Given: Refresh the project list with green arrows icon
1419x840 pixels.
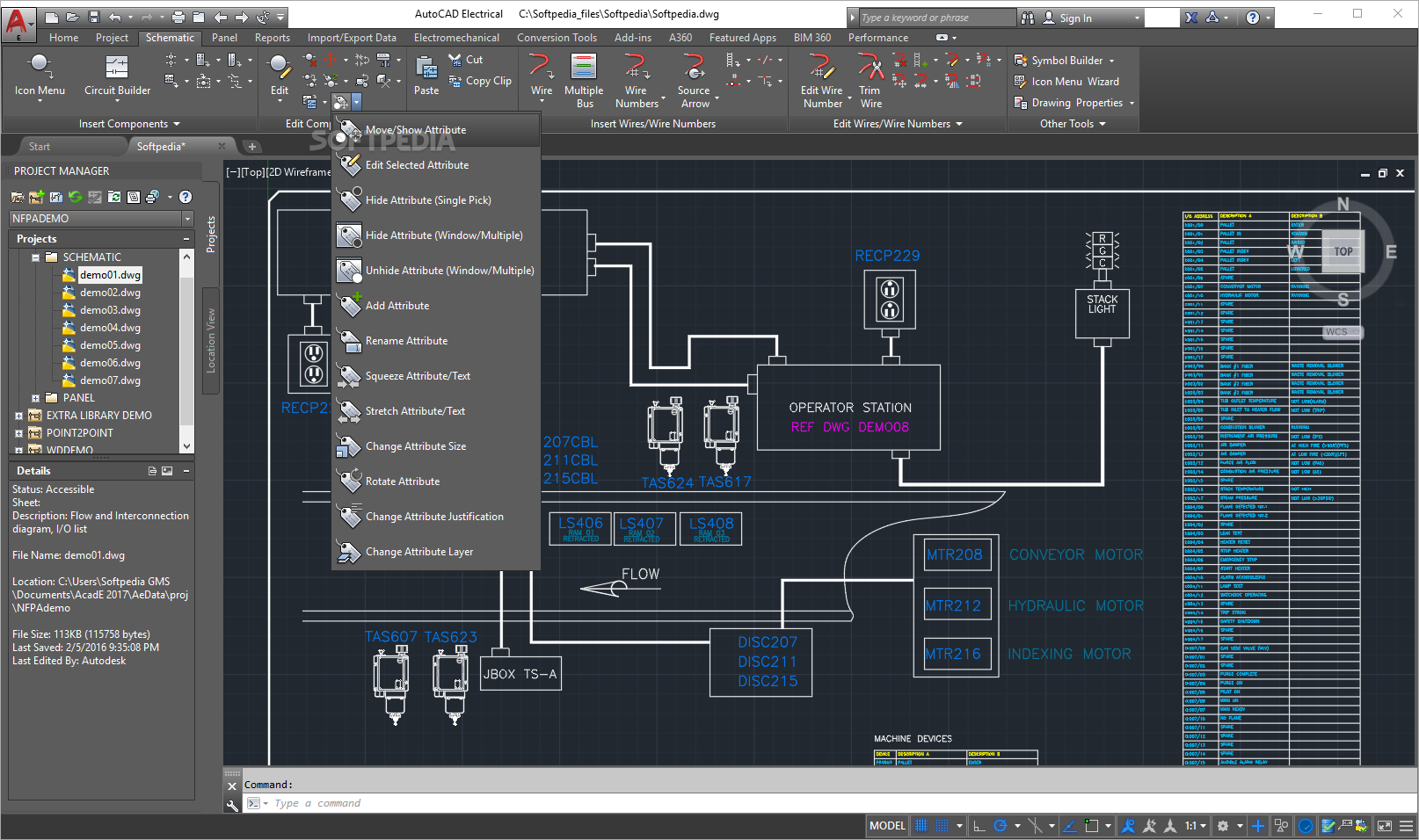Looking at the screenshot, I should coord(75,197).
